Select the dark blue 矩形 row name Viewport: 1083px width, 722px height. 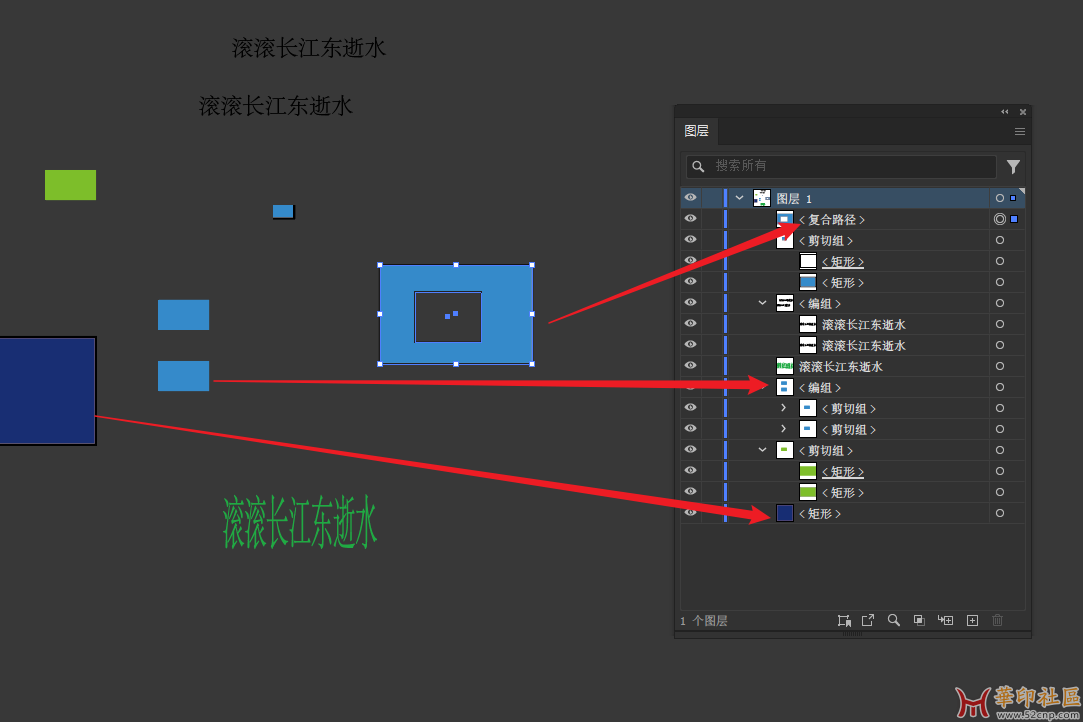pyautogui.click(x=820, y=514)
